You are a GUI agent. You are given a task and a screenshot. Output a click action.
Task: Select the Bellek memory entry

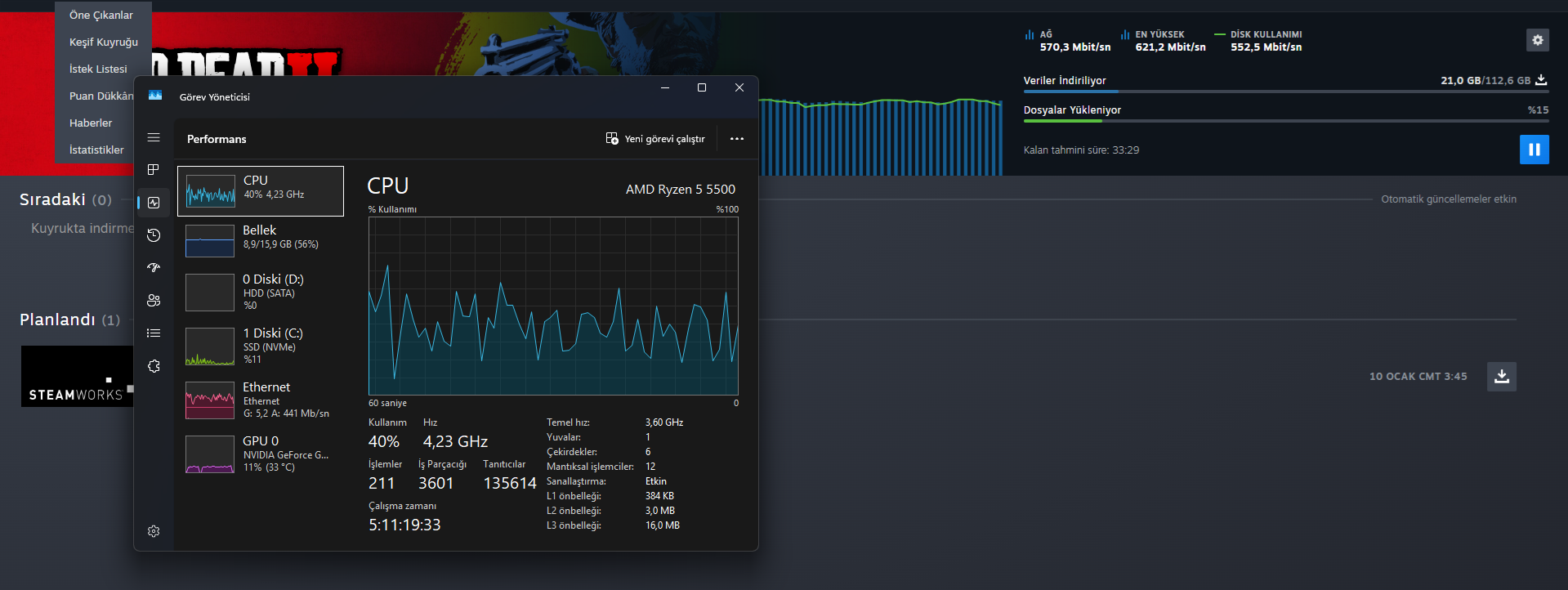click(261, 240)
